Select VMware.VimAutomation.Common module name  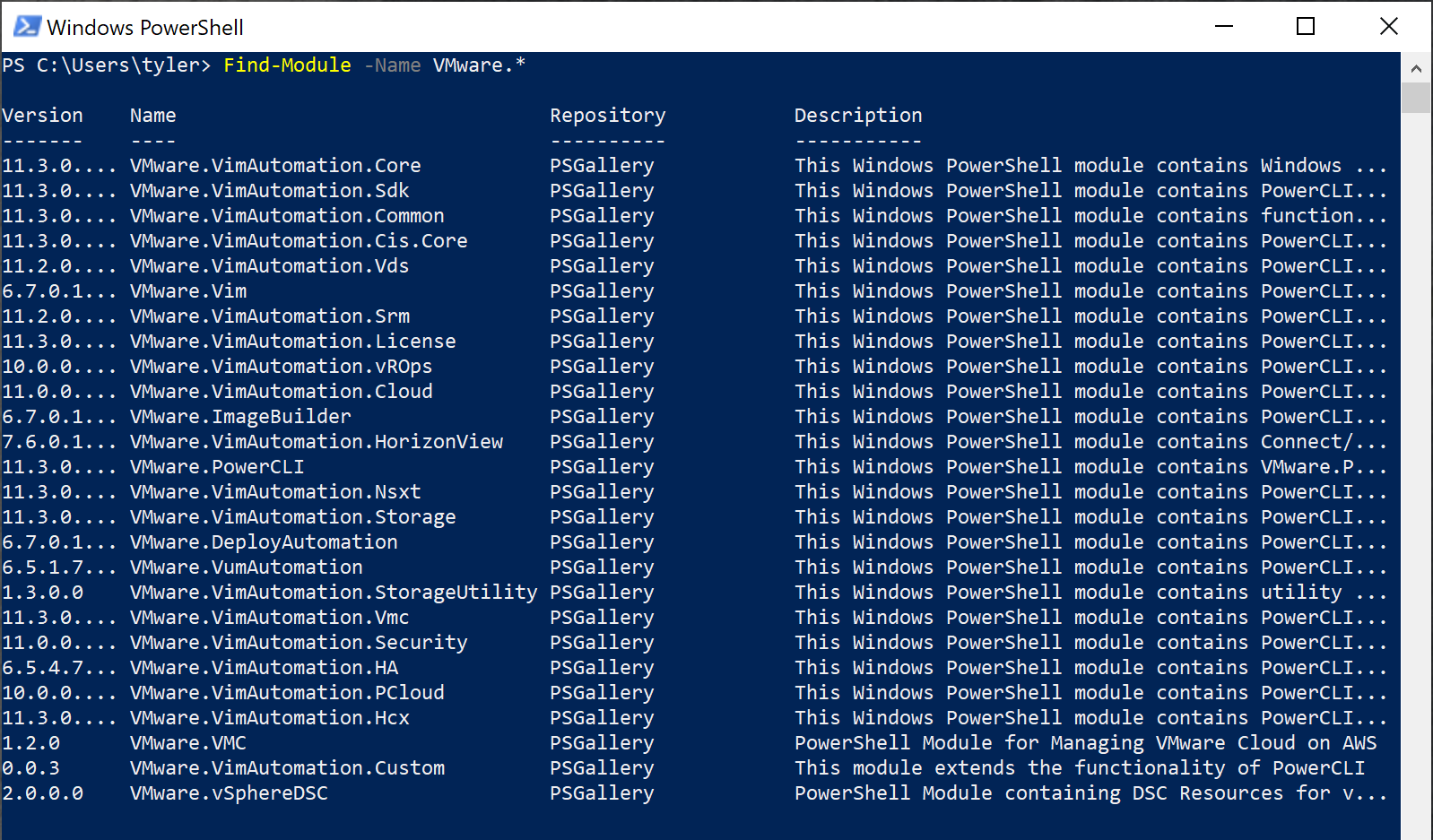287,216
